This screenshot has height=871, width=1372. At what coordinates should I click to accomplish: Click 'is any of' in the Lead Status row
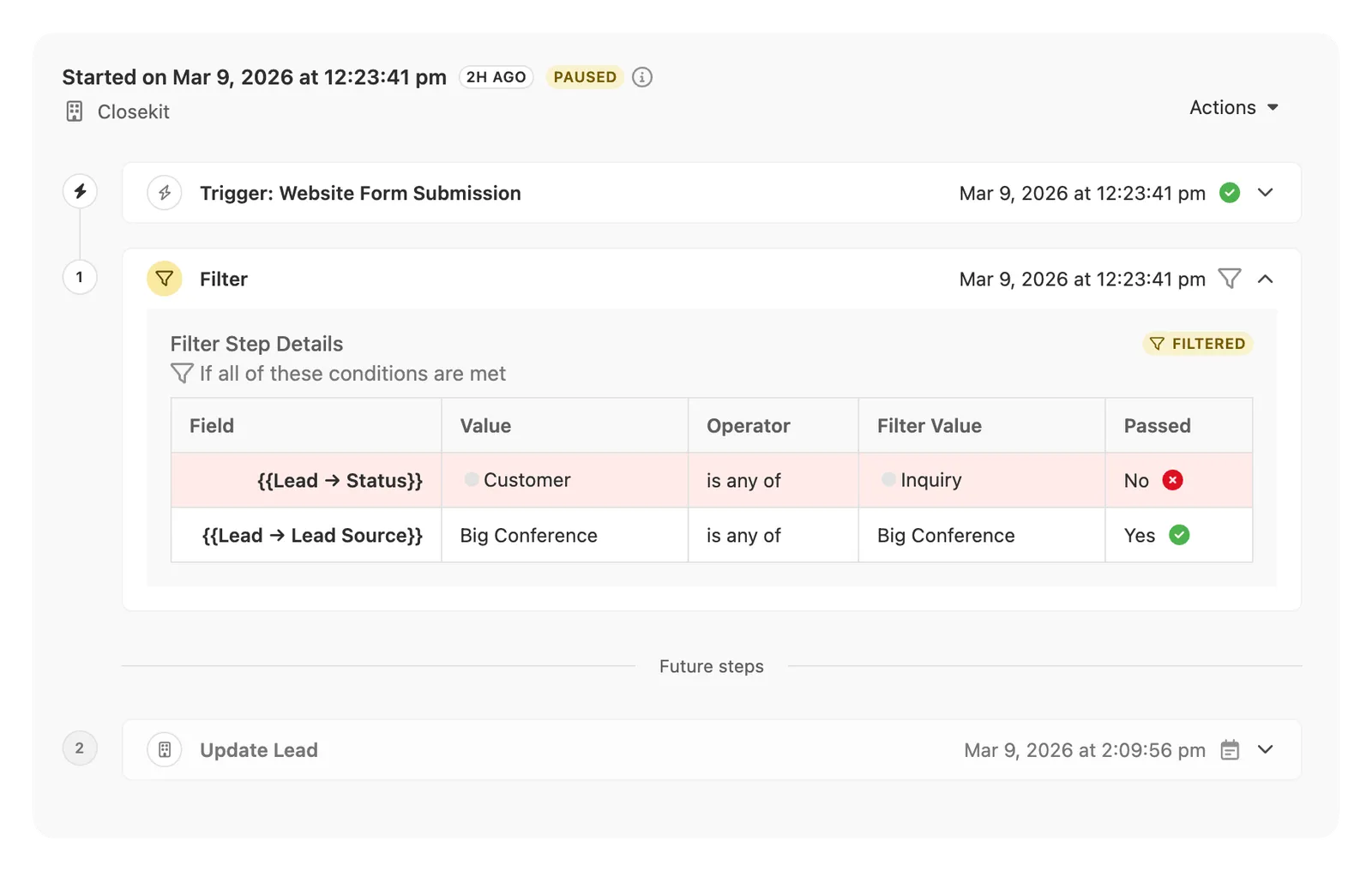coord(743,480)
